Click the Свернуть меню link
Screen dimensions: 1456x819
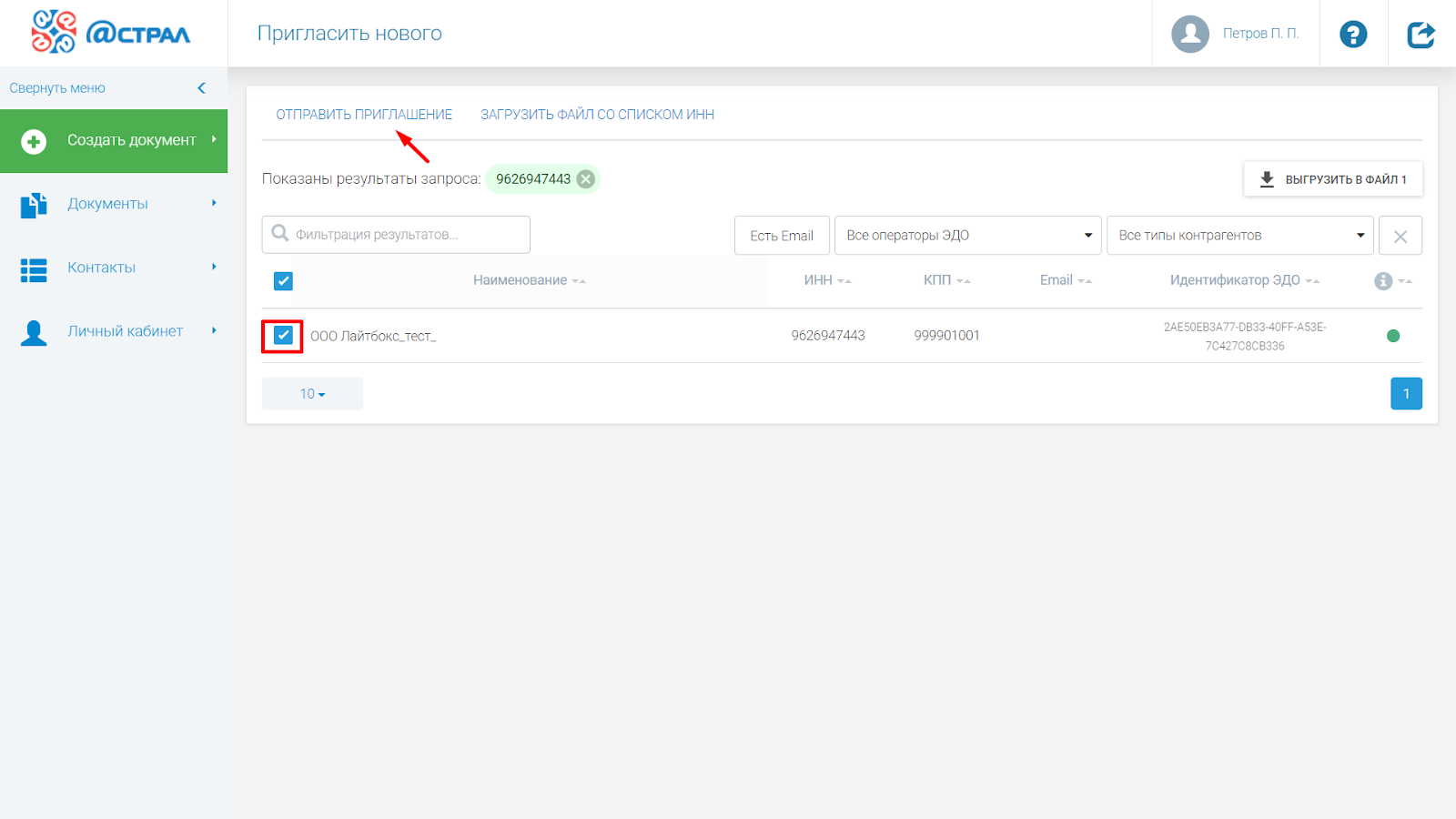coord(57,88)
